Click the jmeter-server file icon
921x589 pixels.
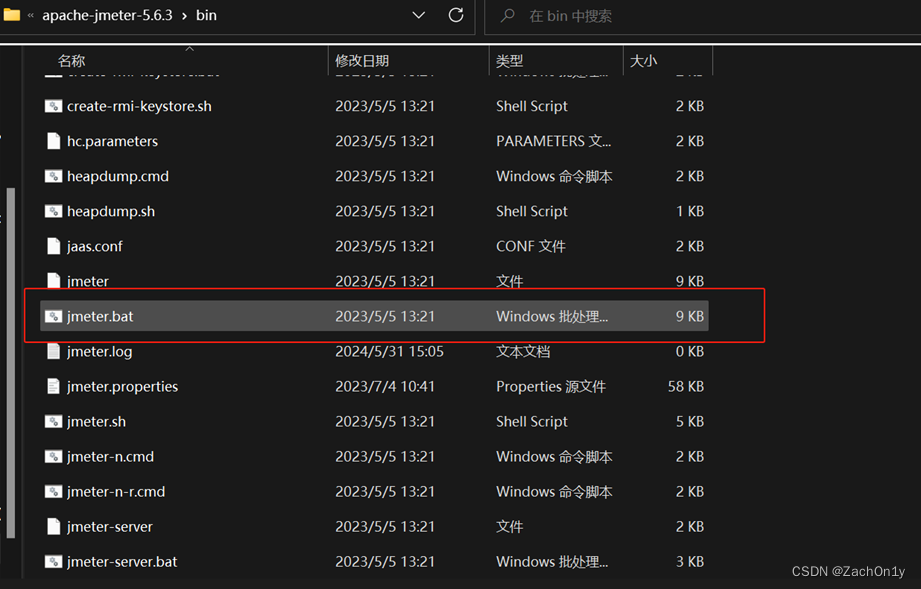pos(53,527)
